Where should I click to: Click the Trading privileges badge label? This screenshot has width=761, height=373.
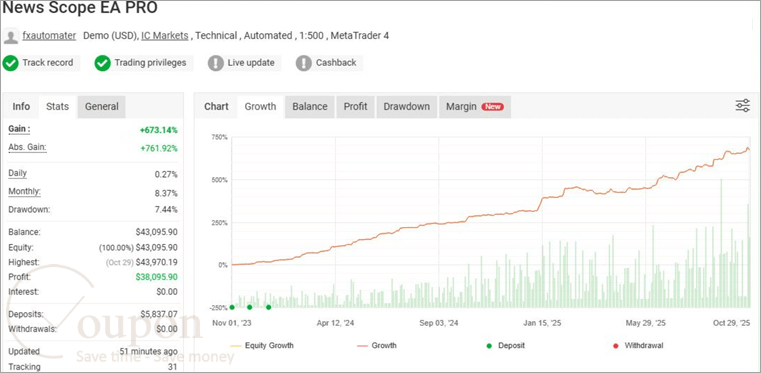(x=150, y=63)
